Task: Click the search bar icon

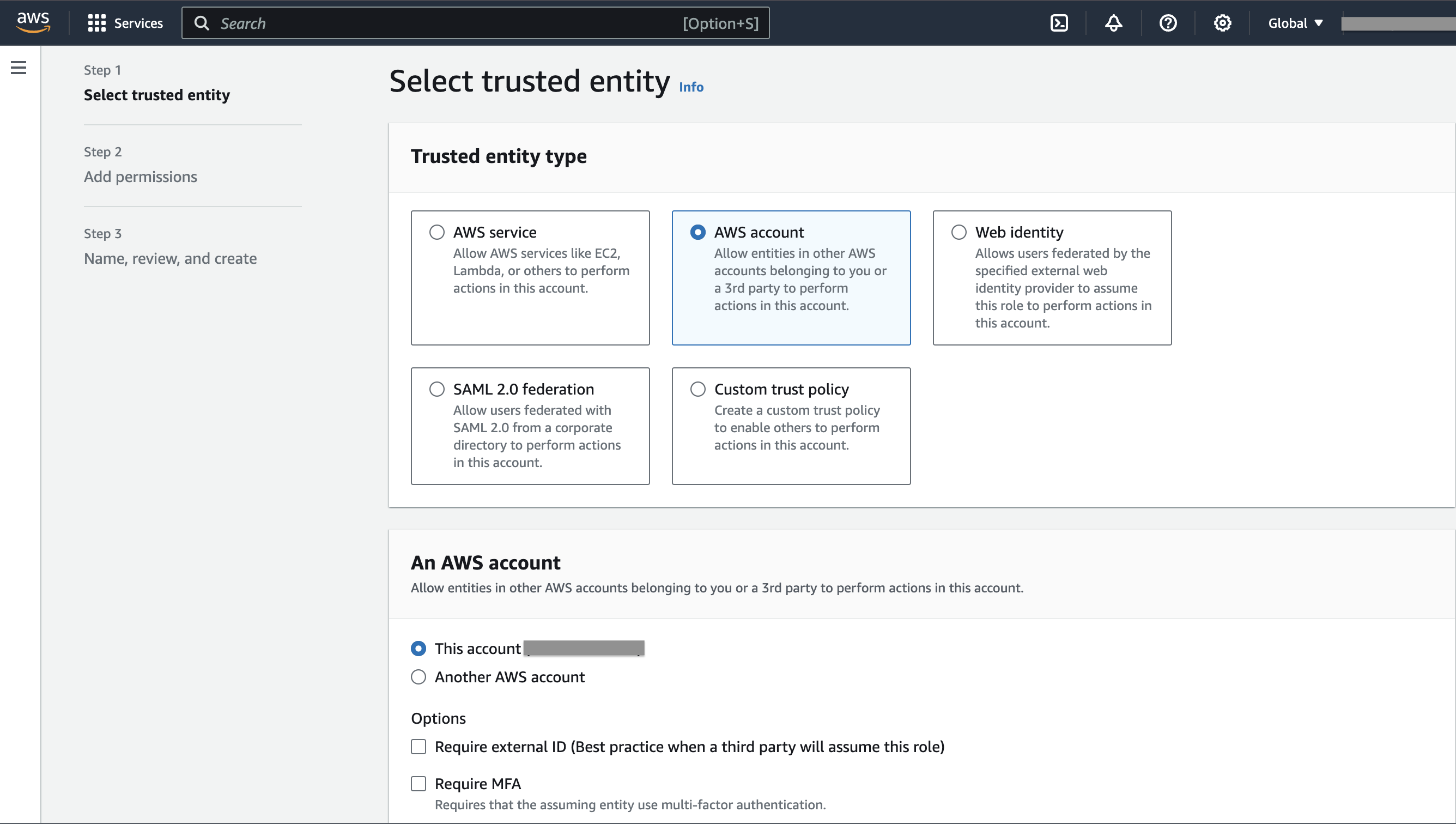Action: (200, 22)
